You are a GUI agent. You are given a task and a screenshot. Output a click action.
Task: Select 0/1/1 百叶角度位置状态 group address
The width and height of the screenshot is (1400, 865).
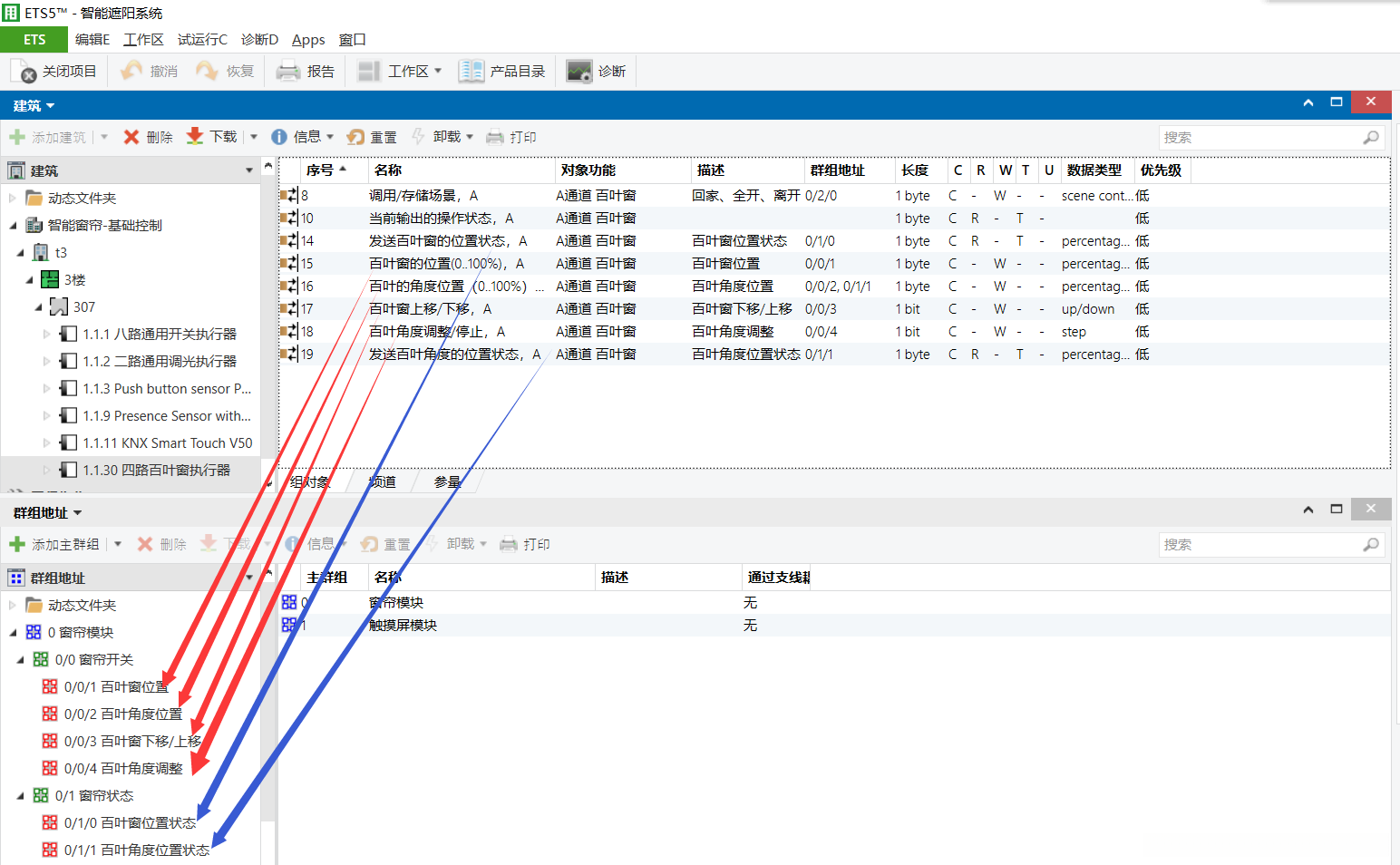click(126, 850)
